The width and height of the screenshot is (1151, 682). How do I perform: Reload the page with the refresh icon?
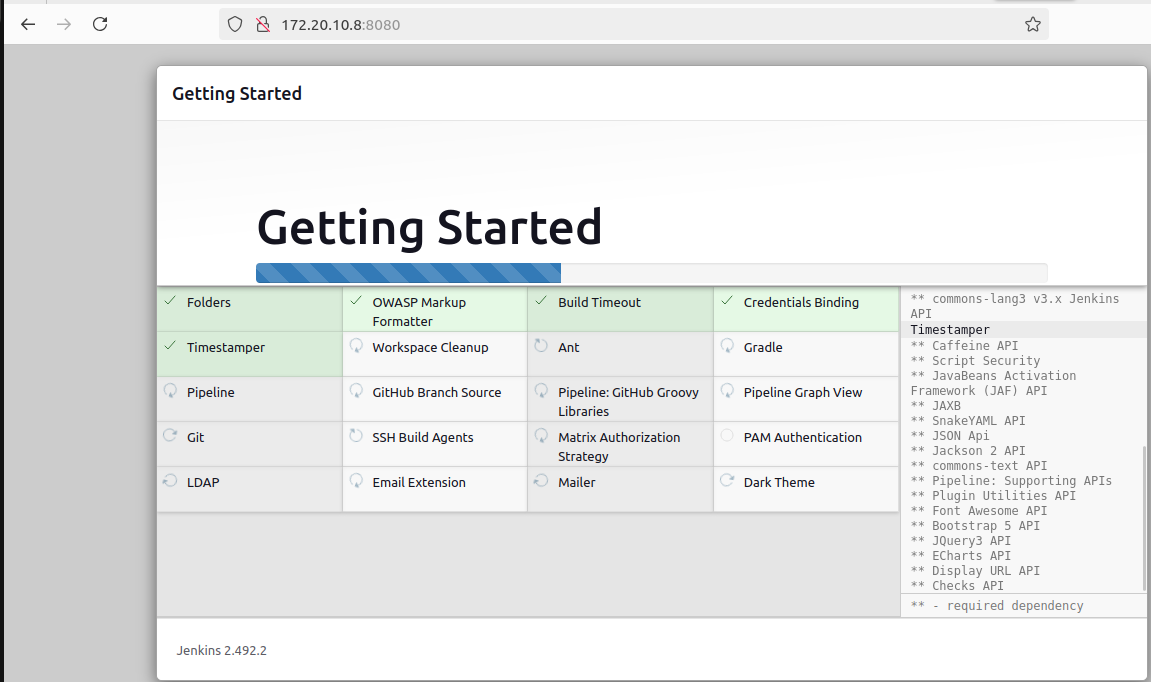(x=100, y=24)
